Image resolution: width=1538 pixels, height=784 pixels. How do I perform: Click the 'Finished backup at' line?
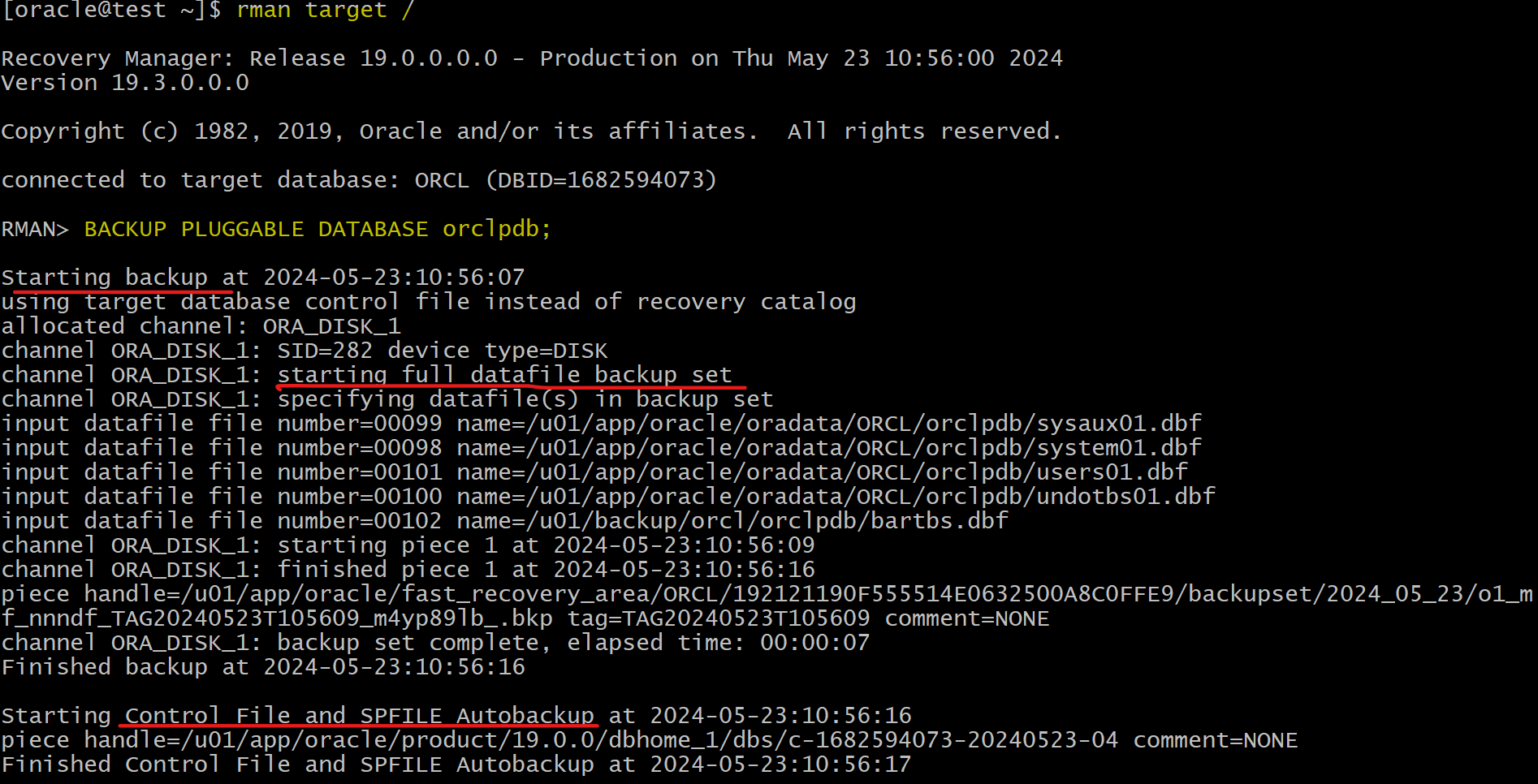[263, 667]
